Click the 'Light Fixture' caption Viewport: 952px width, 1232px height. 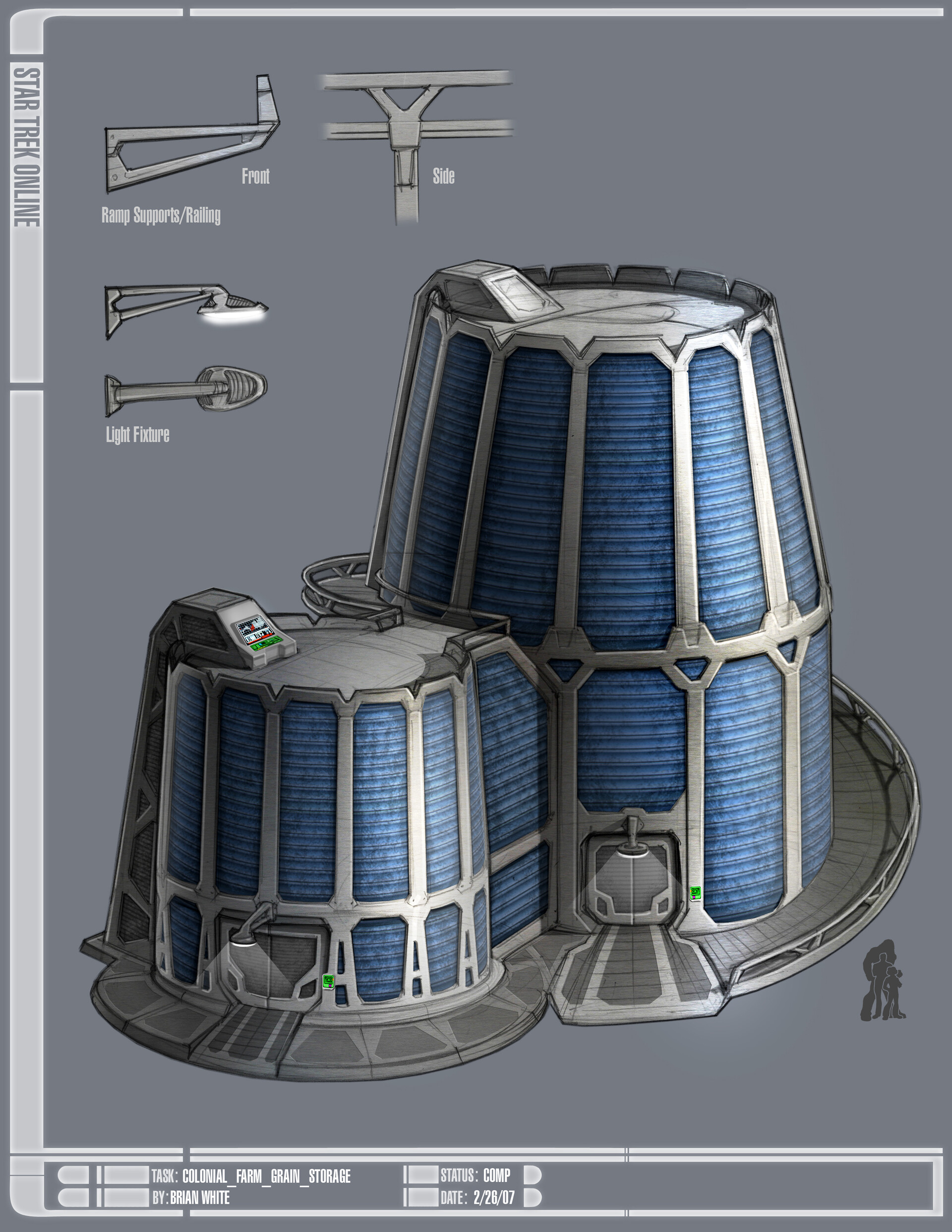[138, 434]
